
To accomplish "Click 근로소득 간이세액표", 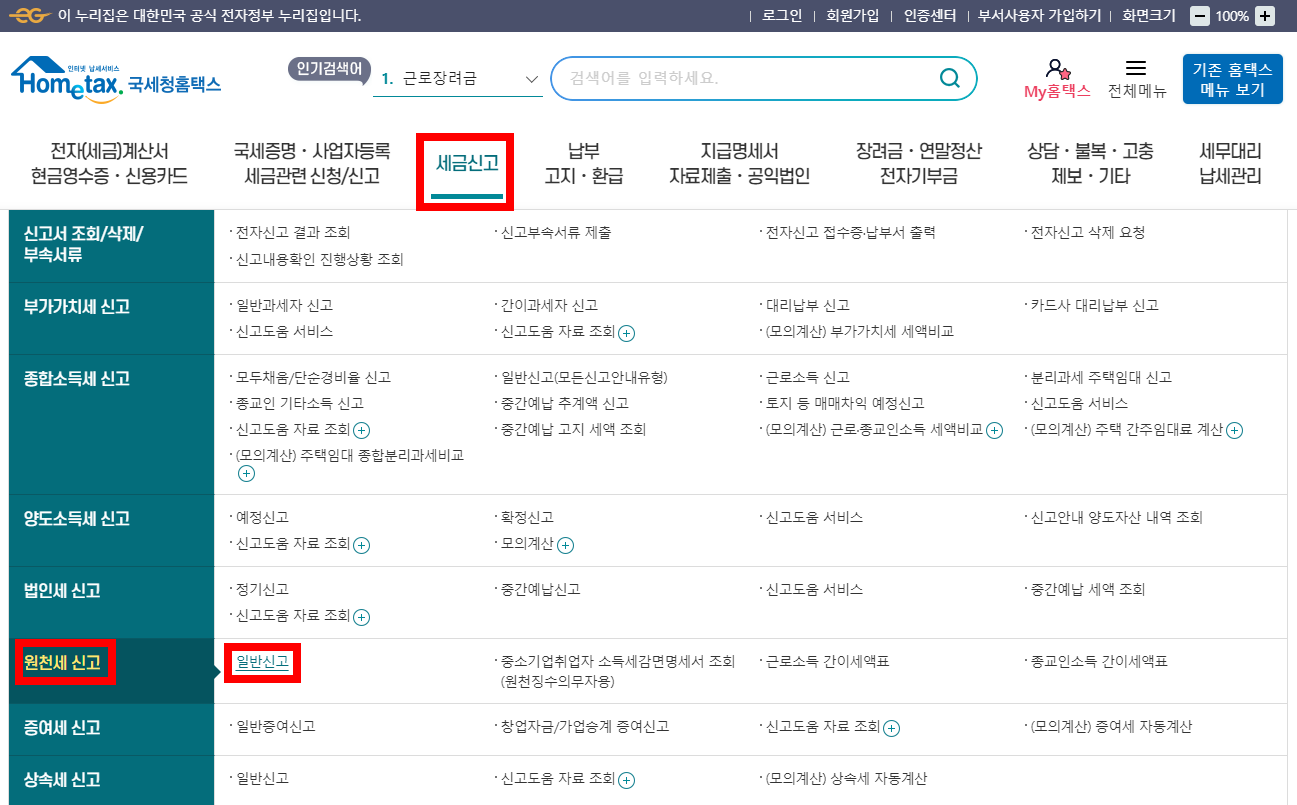I will click(828, 662).
